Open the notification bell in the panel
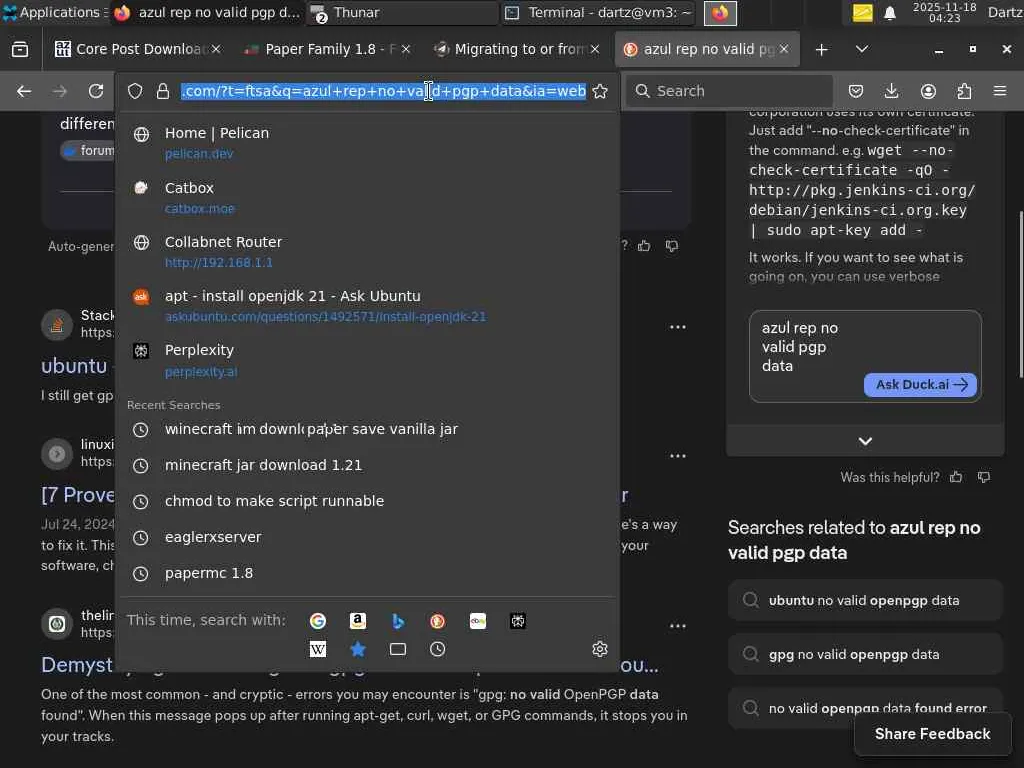The width and height of the screenshot is (1024, 768). (889, 13)
